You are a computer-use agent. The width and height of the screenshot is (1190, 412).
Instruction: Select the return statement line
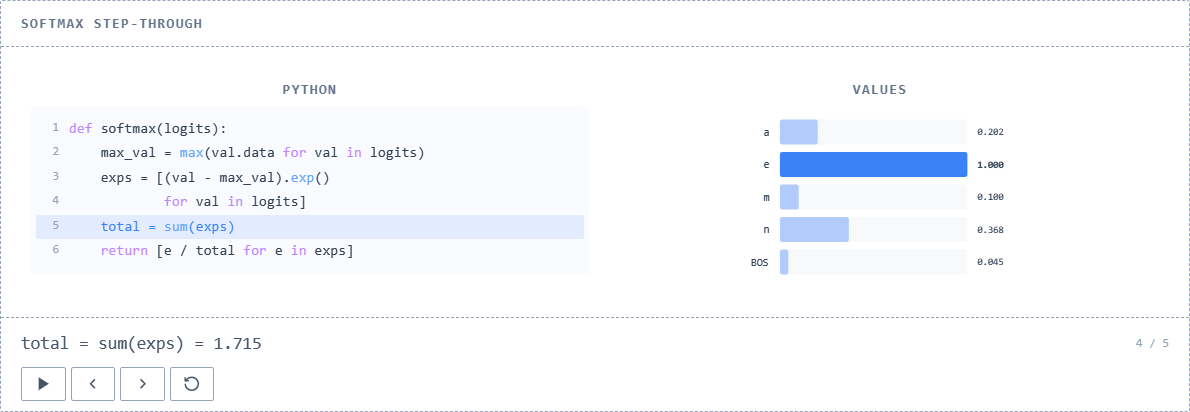click(227, 251)
